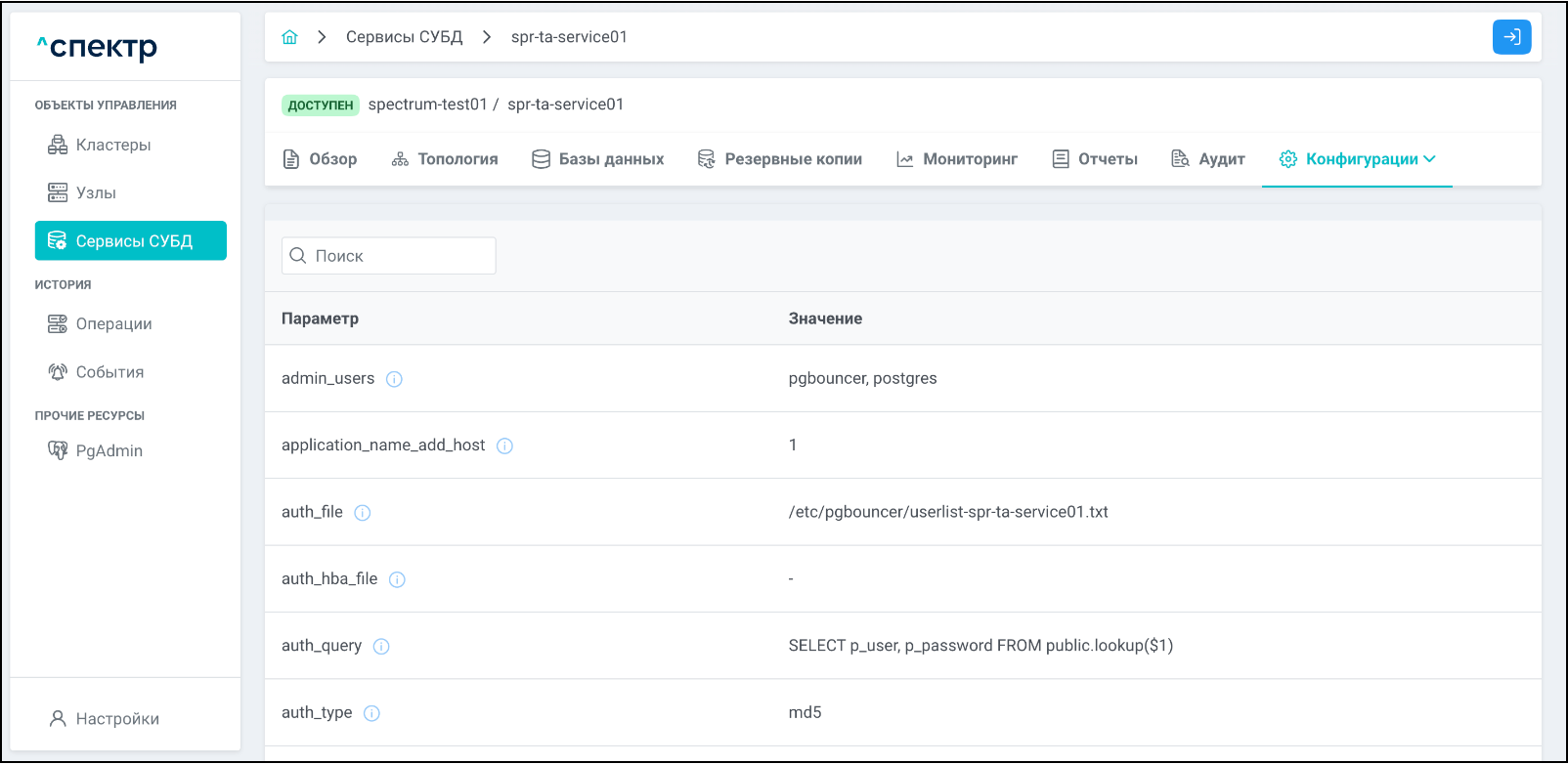The height and width of the screenshot is (764, 1568).
Task: Click info icon next to auth_file
Action: 363,513
